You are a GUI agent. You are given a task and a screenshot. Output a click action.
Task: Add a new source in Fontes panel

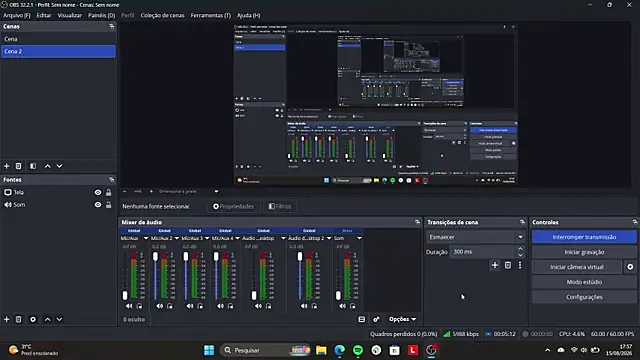pos(7,319)
